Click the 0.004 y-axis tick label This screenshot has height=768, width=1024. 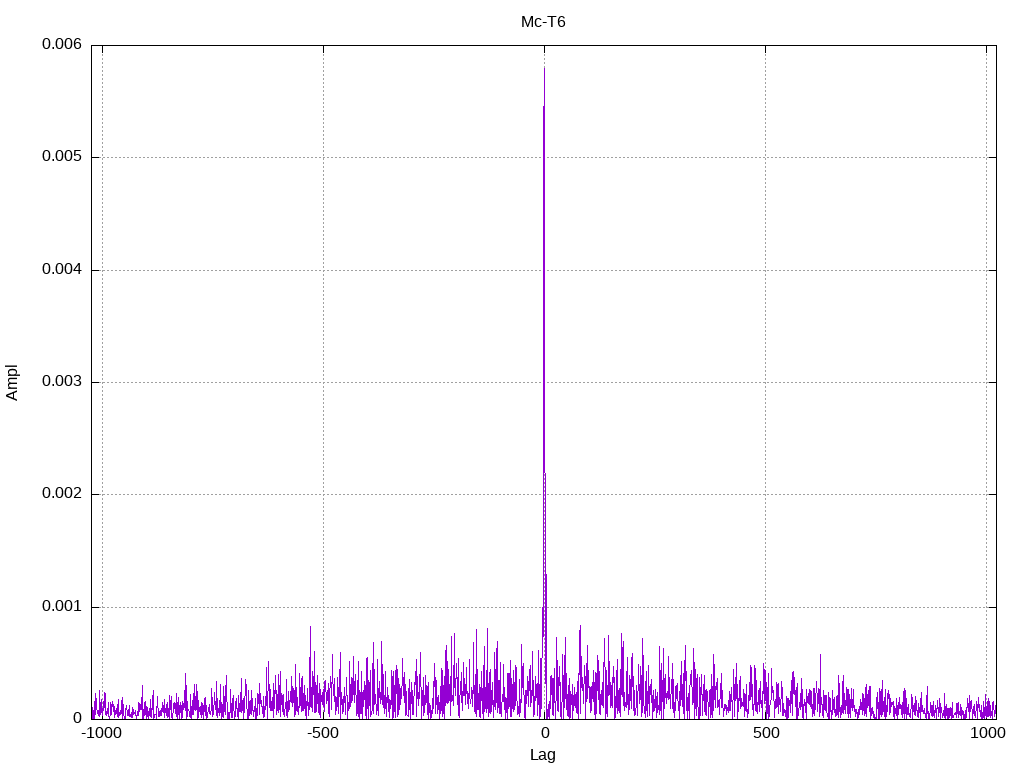pyautogui.click(x=62, y=269)
